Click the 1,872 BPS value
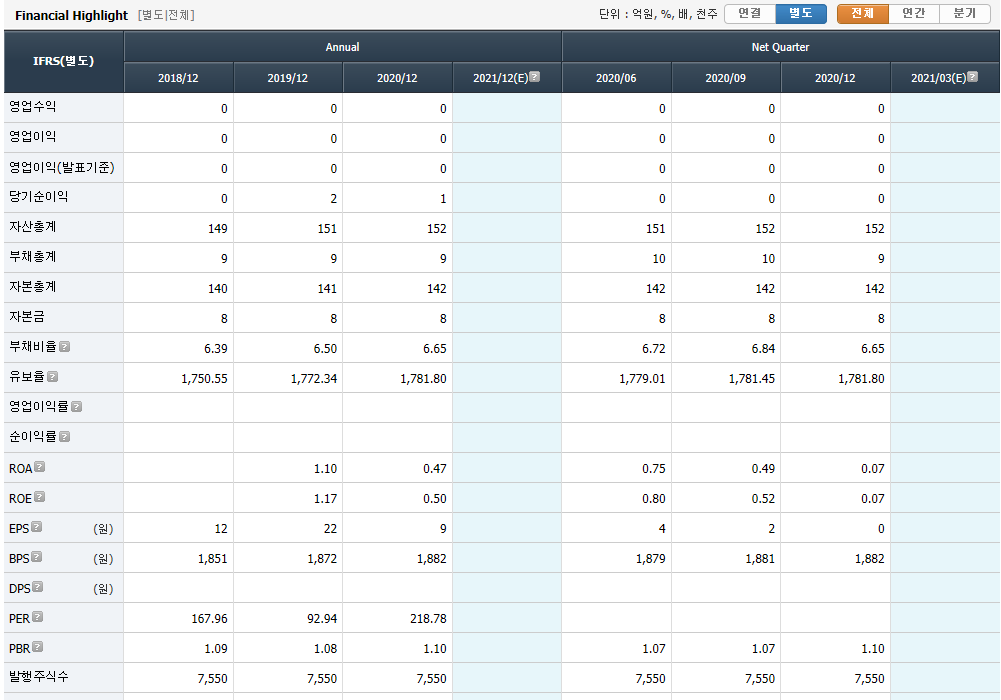 tap(322, 558)
